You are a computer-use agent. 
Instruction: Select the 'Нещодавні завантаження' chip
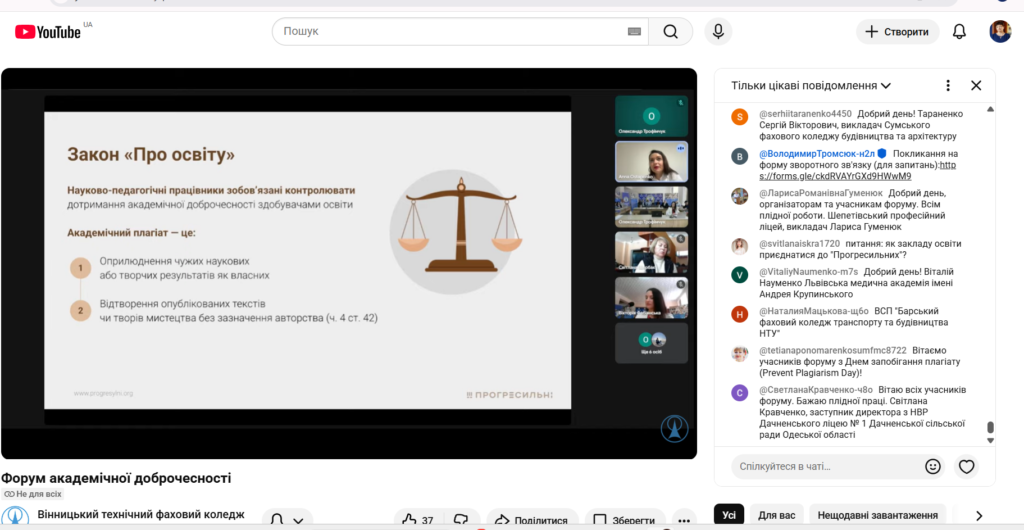877,515
